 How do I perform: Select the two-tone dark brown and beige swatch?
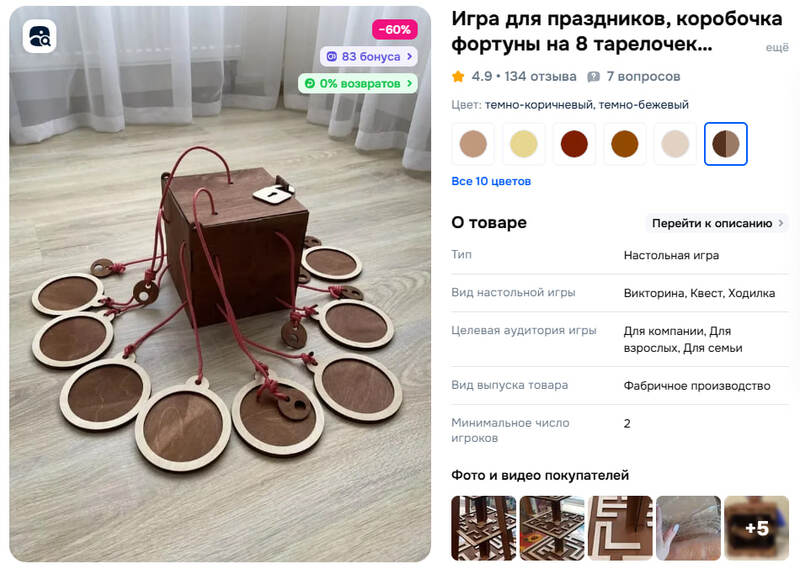pyautogui.click(x=726, y=144)
